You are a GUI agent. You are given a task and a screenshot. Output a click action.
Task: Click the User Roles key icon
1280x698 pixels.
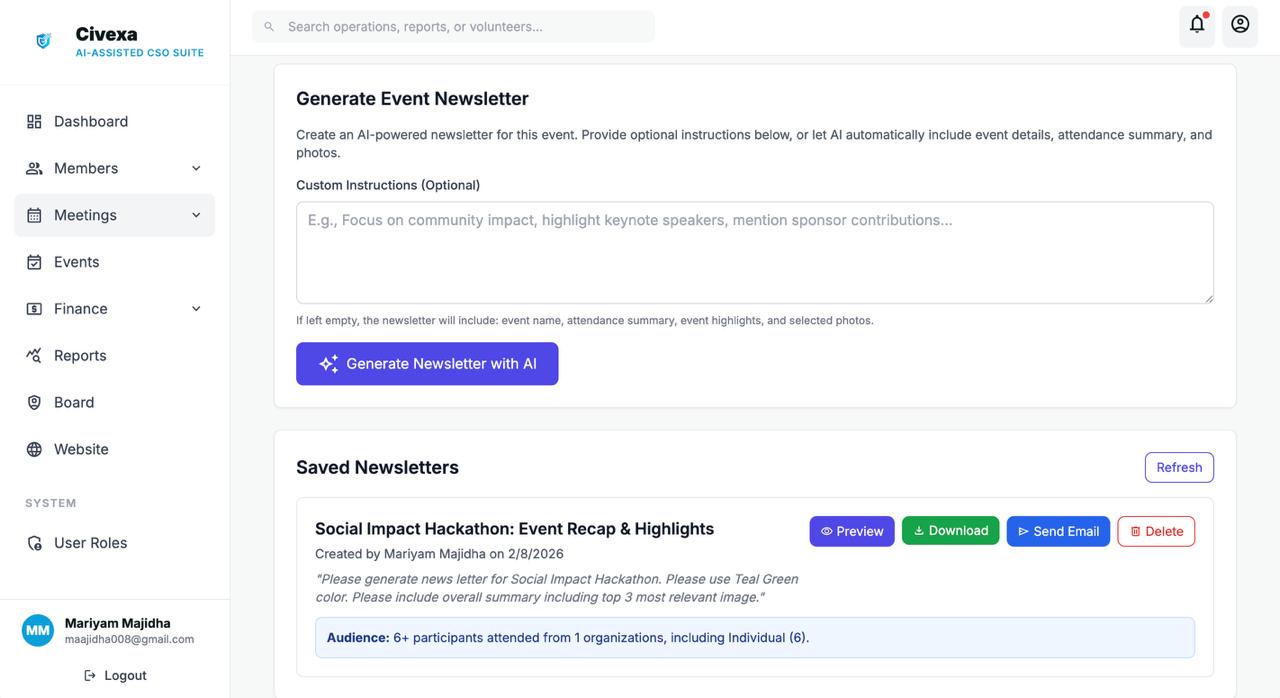(34, 543)
